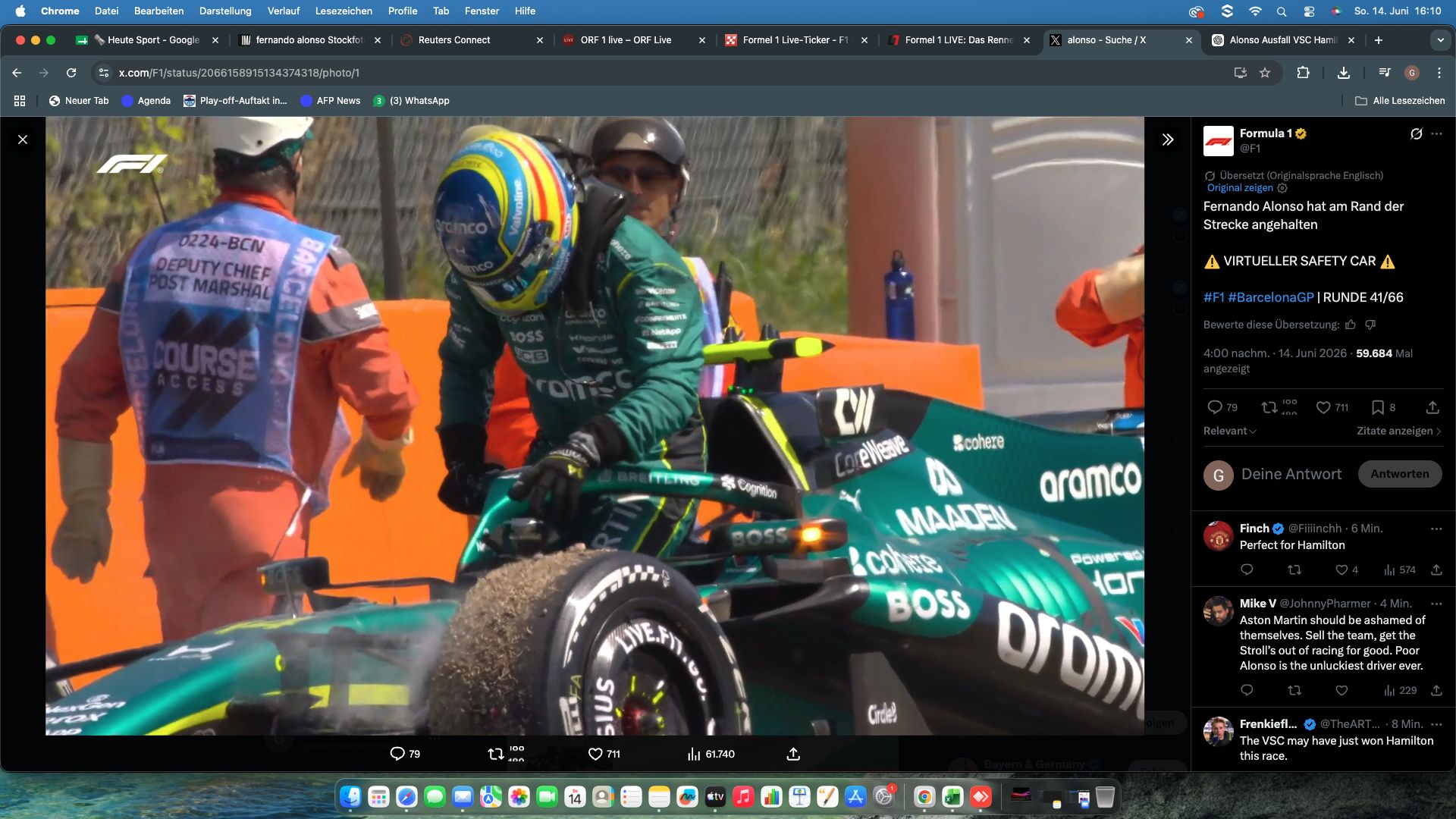This screenshot has width=1456, height=819.
Task: Repost Mike V's reply
Action: 1294,690
